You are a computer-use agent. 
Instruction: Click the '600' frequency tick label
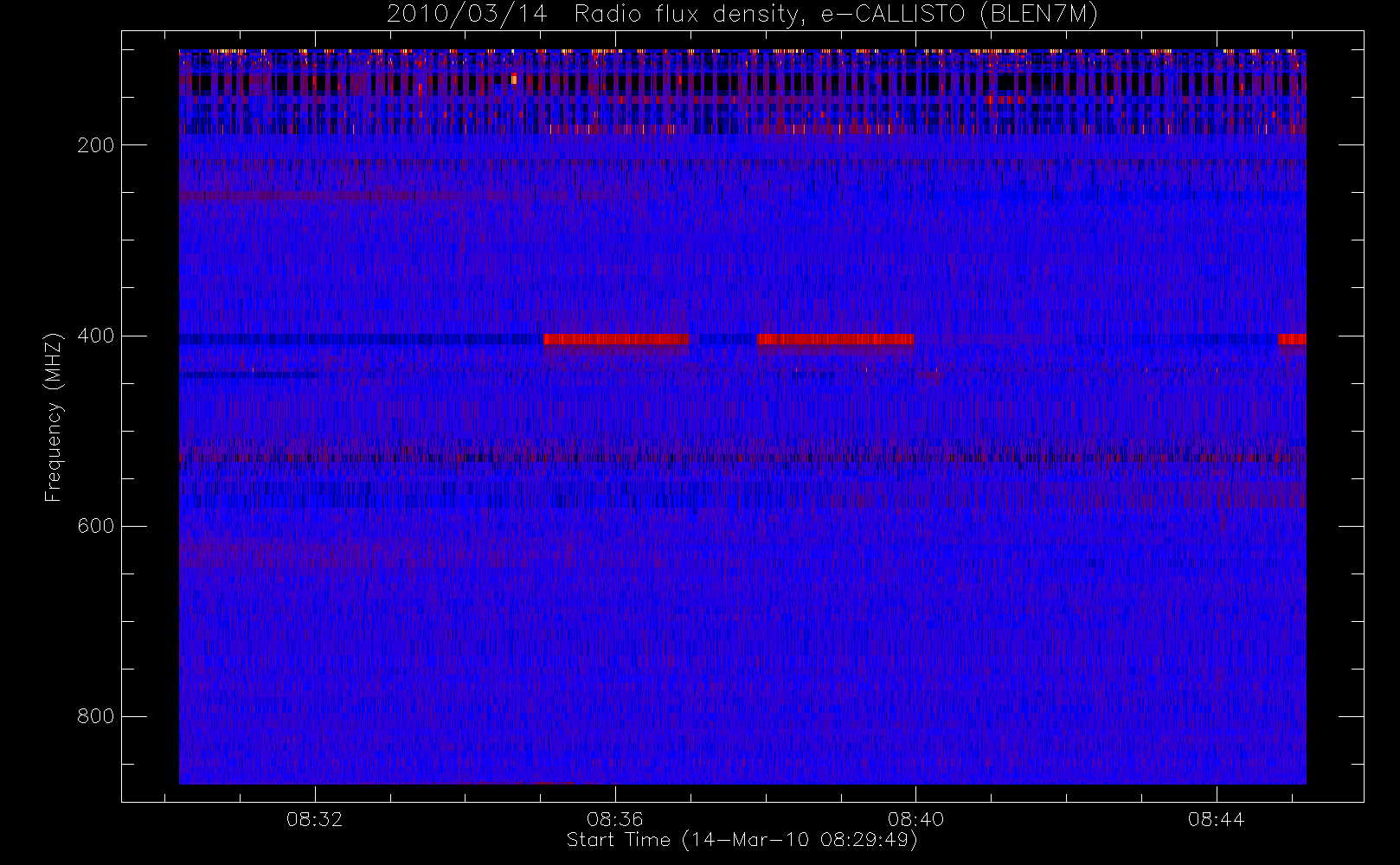click(x=96, y=526)
